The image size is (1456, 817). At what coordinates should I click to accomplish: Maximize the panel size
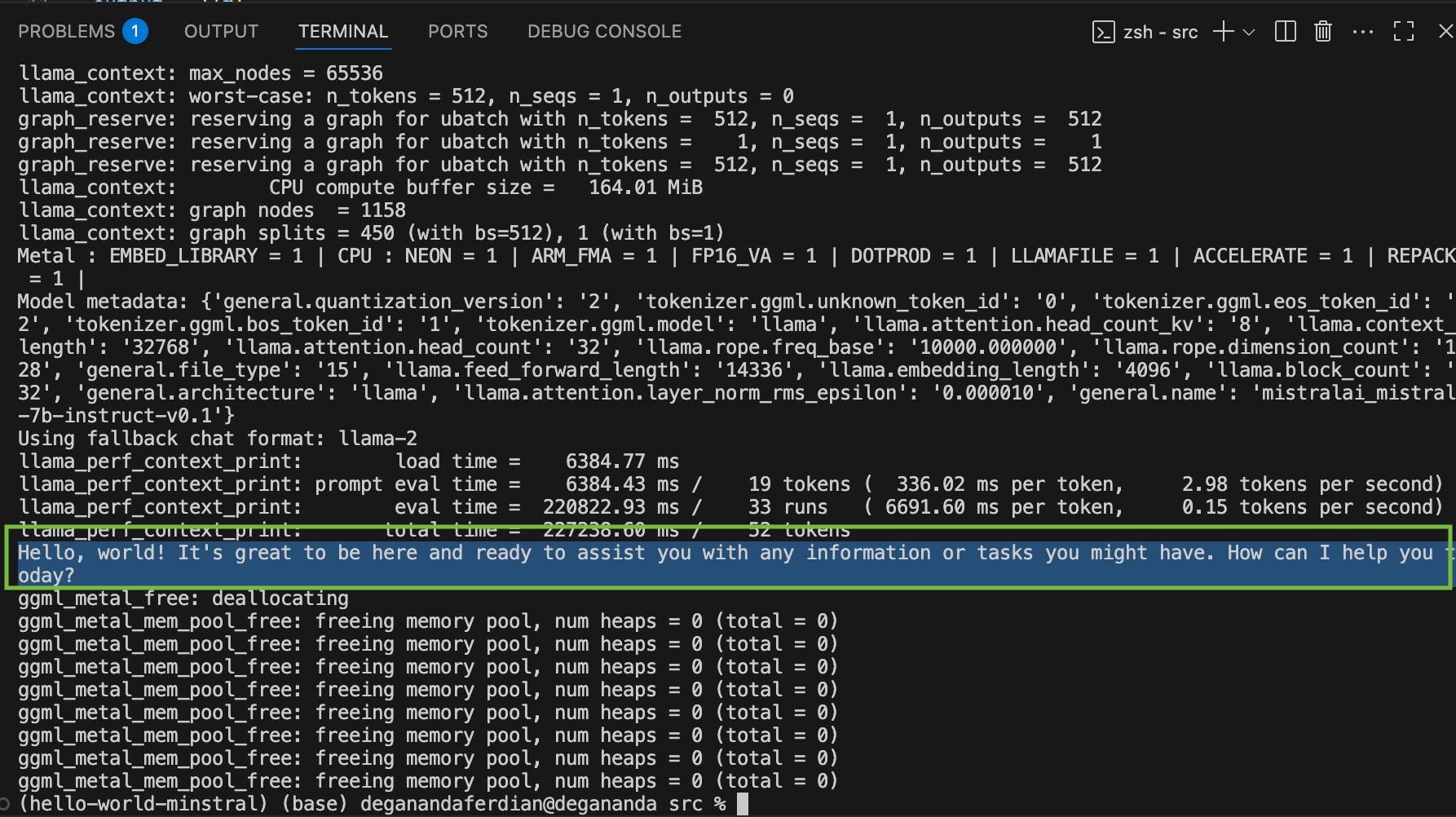[1403, 32]
